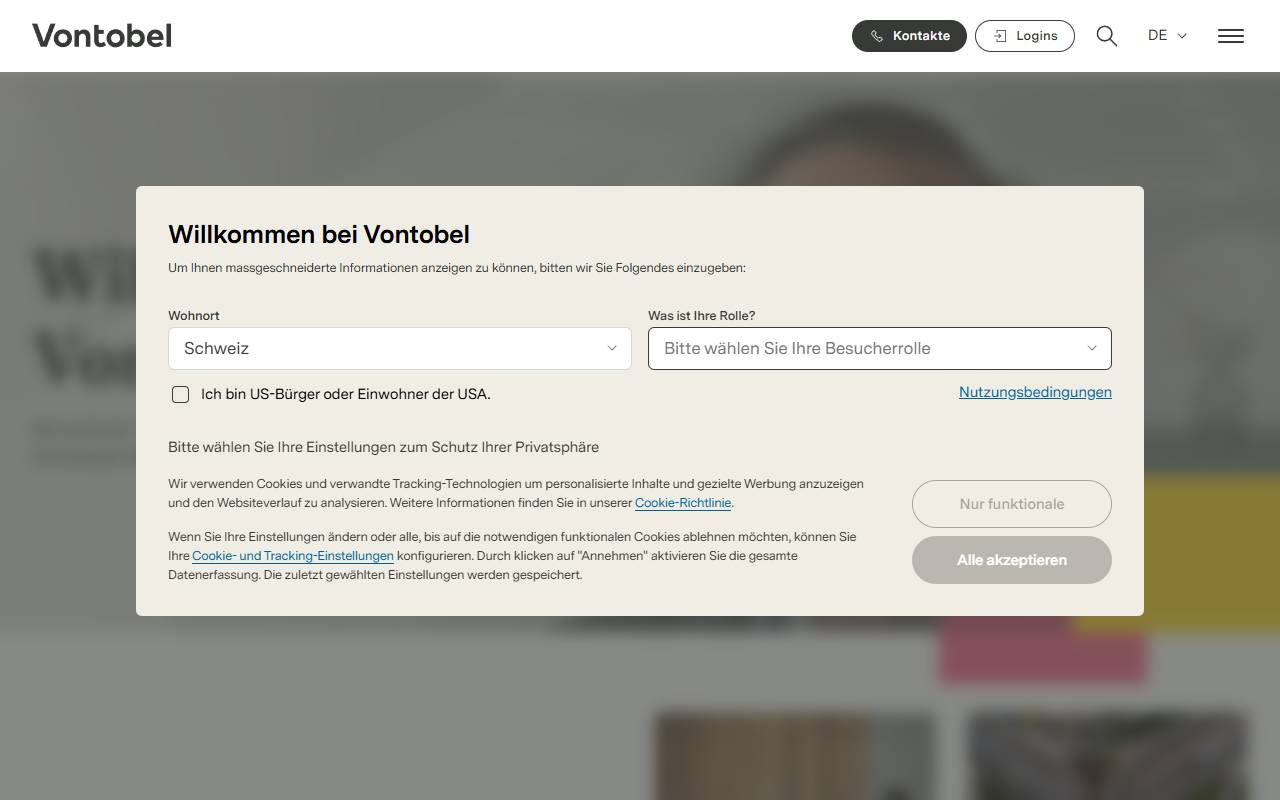This screenshot has height=800, width=1280.
Task: Open the Cookie-Richtlinie link
Action: click(683, 503)
